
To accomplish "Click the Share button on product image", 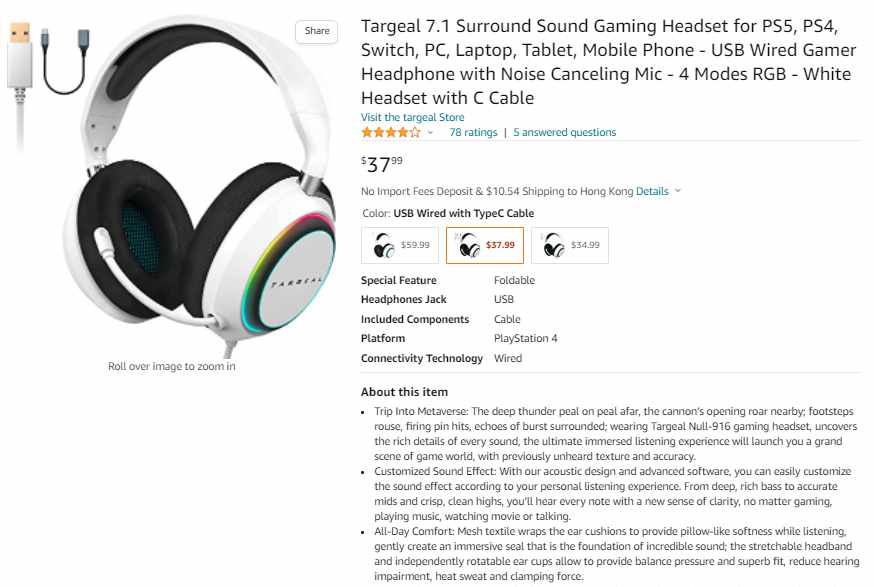I will tap(317, 31).
